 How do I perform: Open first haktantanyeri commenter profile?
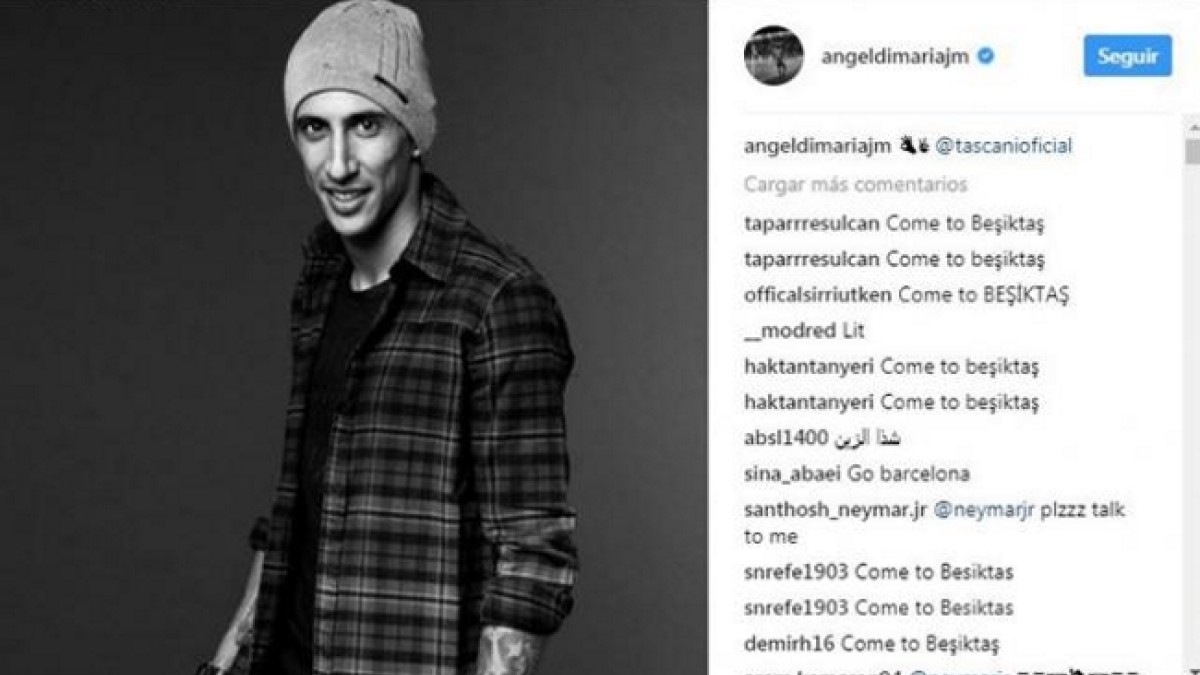click(x=810, y=367)
